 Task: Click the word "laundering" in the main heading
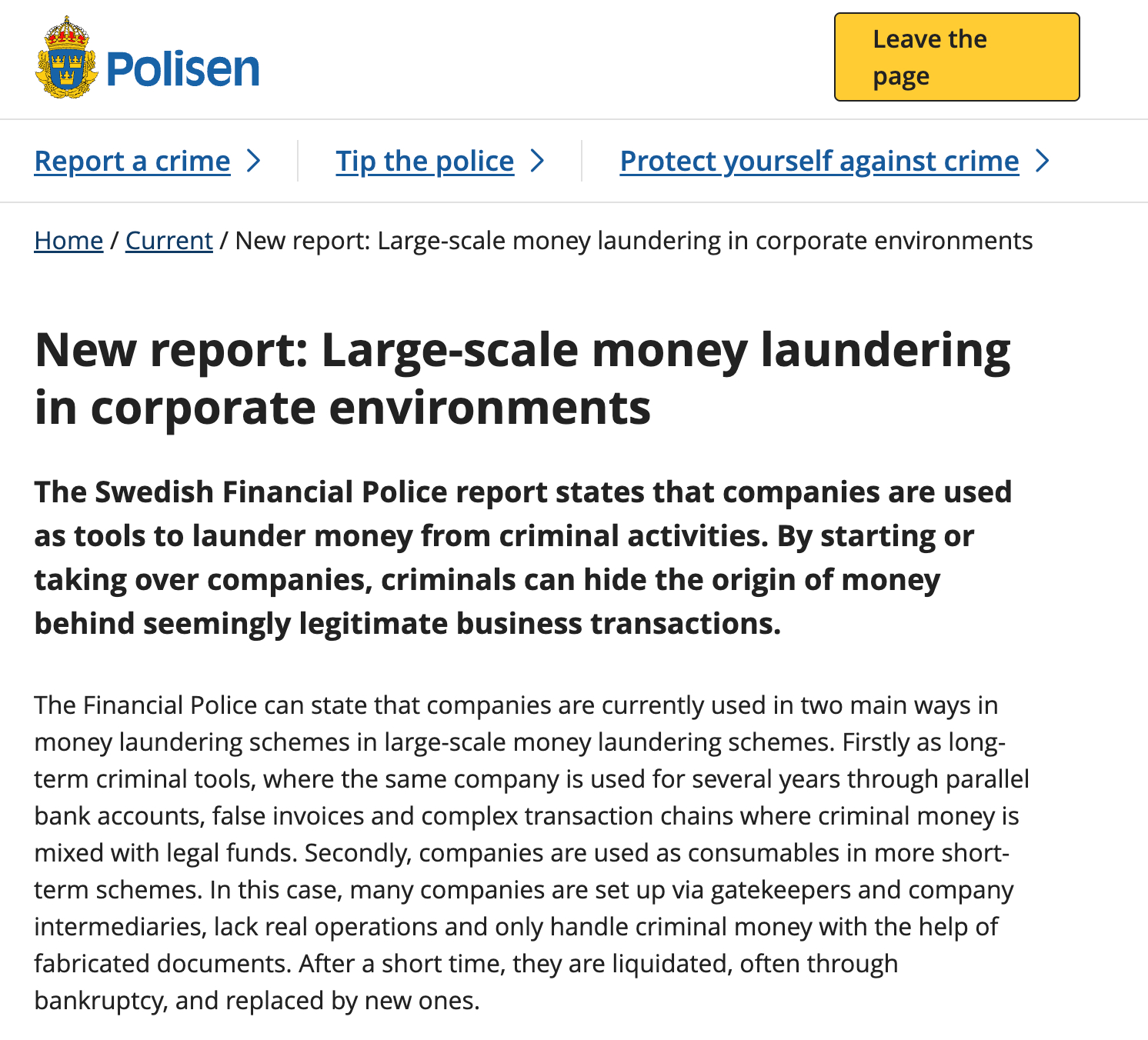point(886,351)
